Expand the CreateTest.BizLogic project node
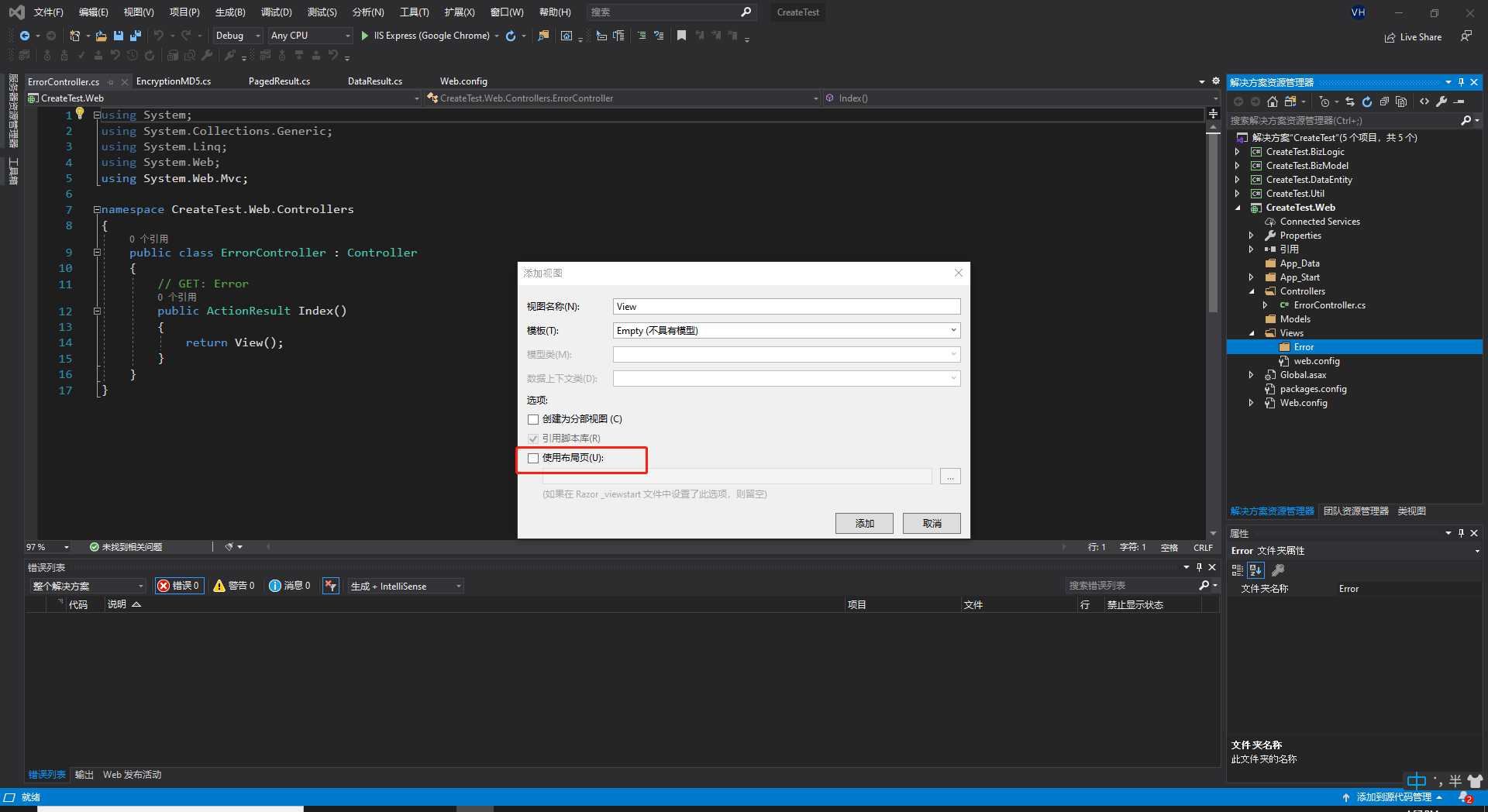The image size is (1488, 812). (1238, 152)
